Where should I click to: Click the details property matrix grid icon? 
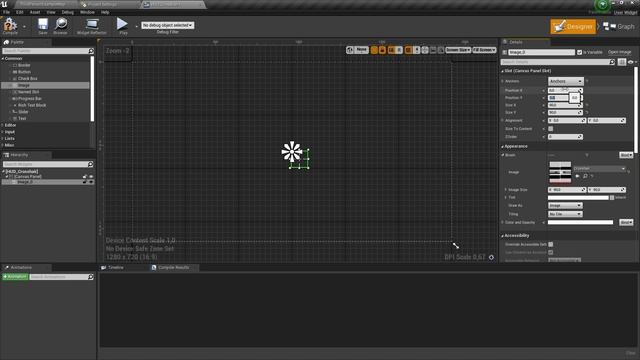click(x=622, y=62)
